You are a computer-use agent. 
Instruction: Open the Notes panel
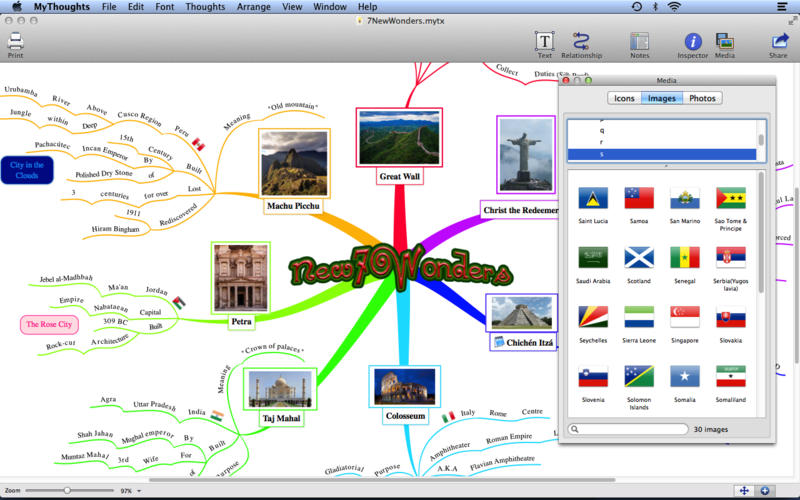click(639, 42)
